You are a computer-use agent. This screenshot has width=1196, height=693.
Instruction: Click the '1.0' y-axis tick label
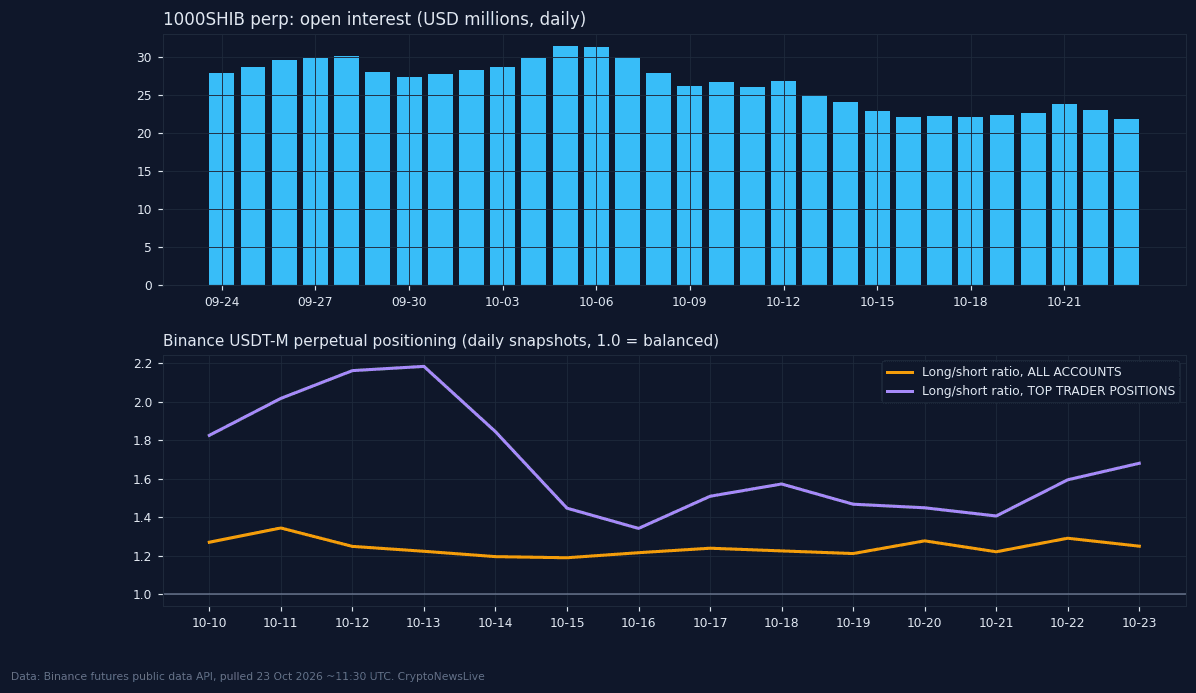coord(143,595)
